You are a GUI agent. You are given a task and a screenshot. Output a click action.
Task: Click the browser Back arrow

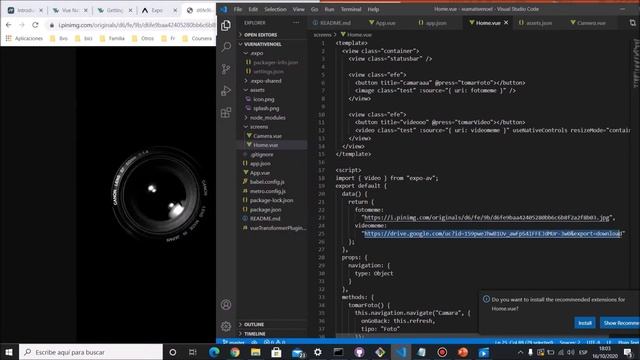9,25
